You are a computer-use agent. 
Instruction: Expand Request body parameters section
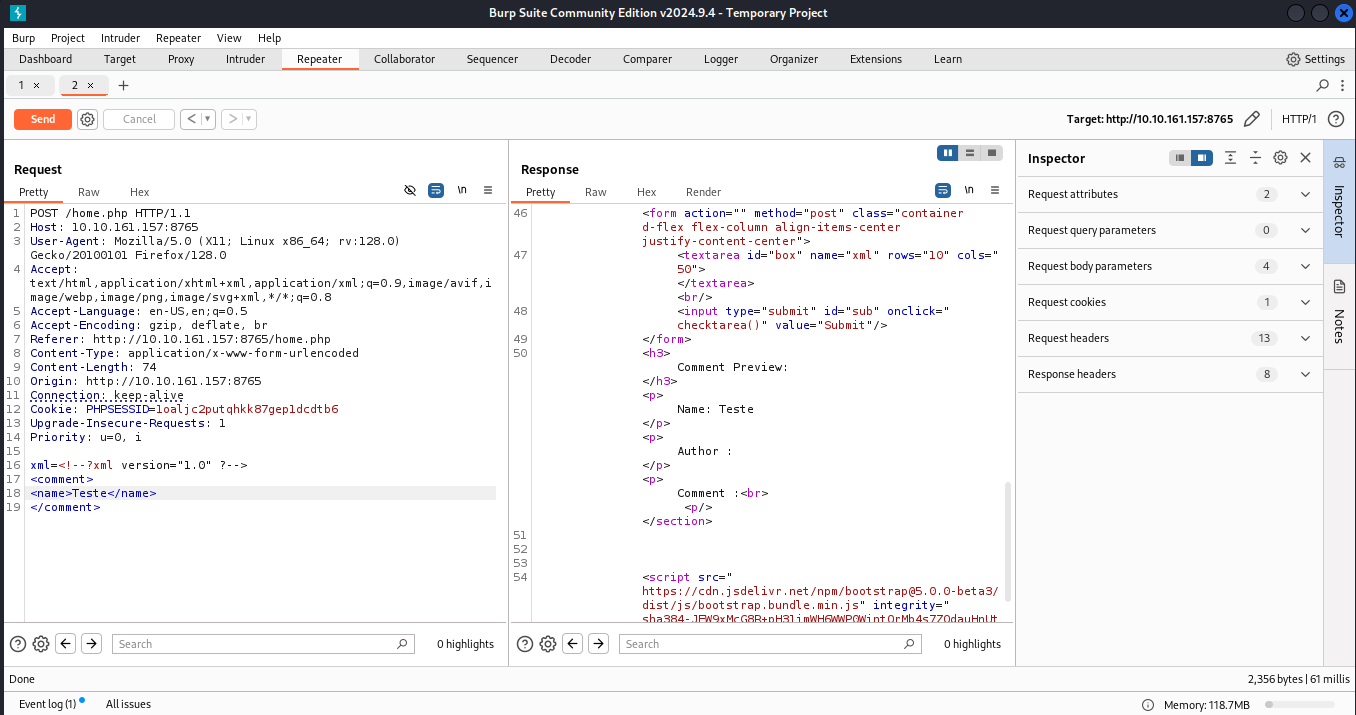pyautogui.click(x=1170, y=266)
